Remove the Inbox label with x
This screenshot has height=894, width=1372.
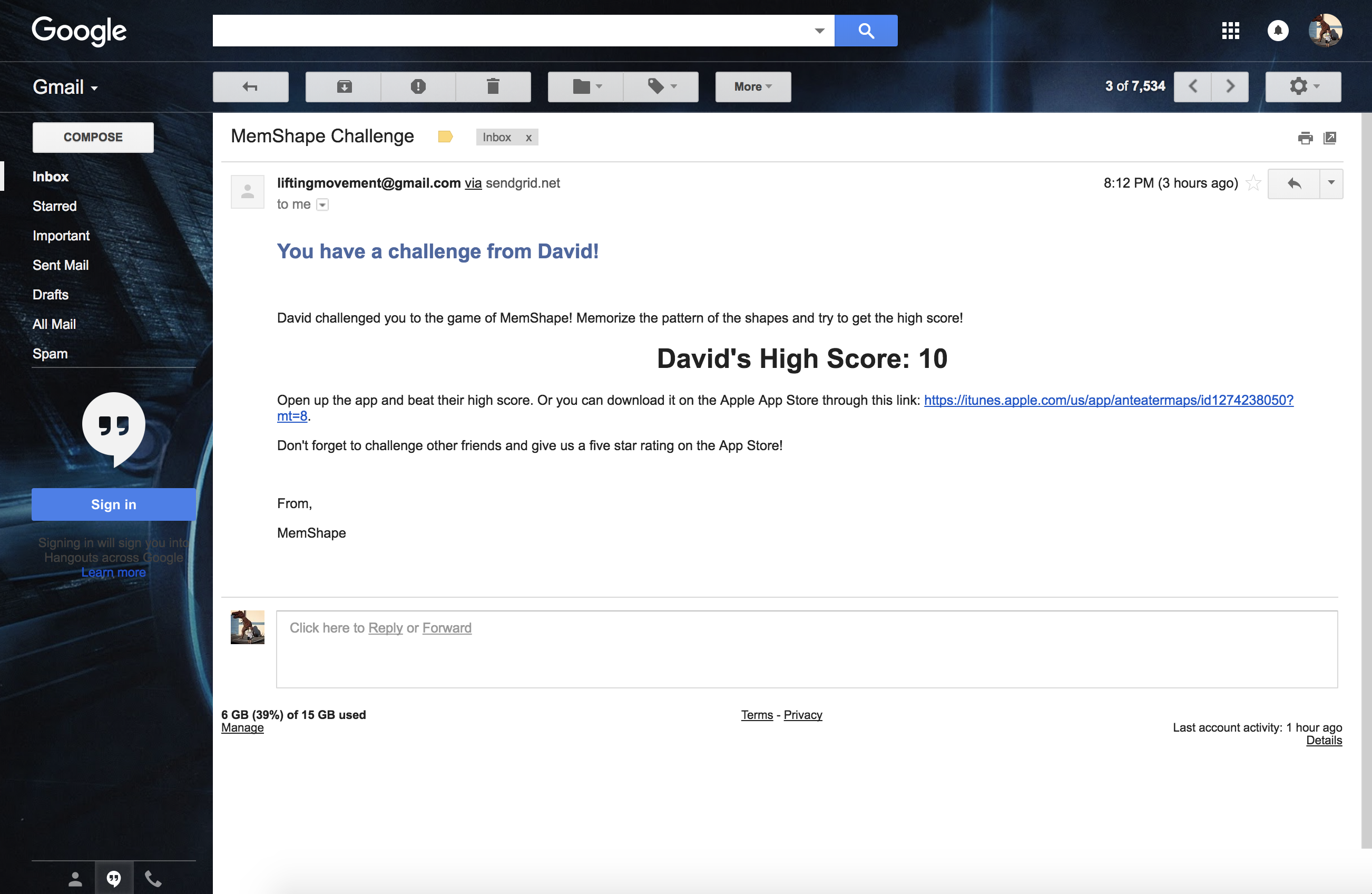coord(528,138)
